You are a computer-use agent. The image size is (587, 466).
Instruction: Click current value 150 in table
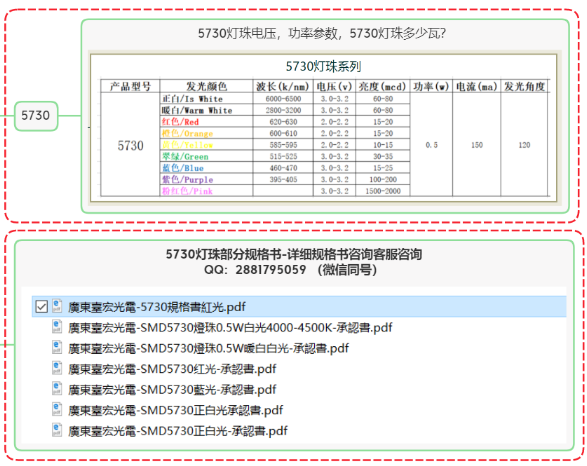477,145
